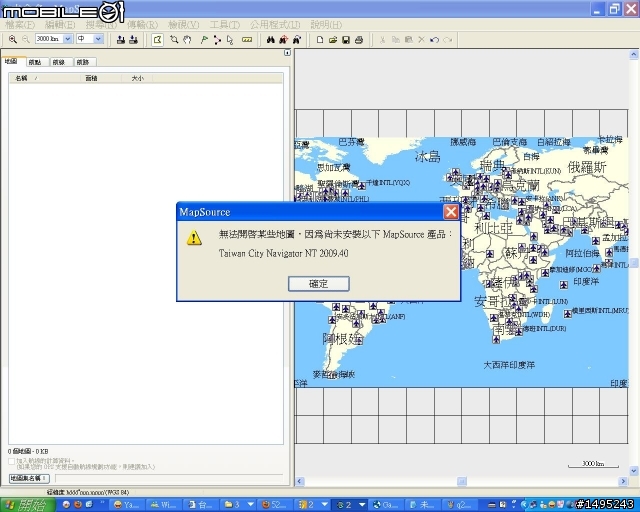
Task: Click the recently found places icon
Action: (x=297, y=40)
